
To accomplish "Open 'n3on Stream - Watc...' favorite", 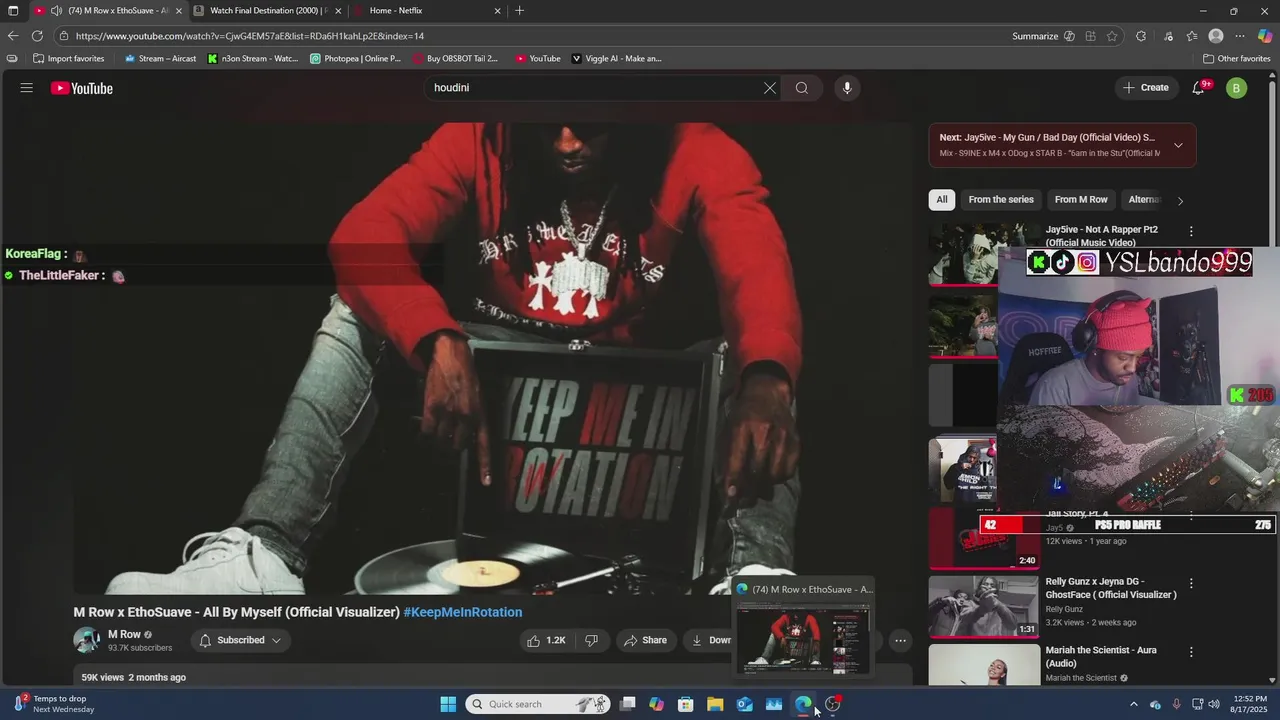I will pos(253,58).
